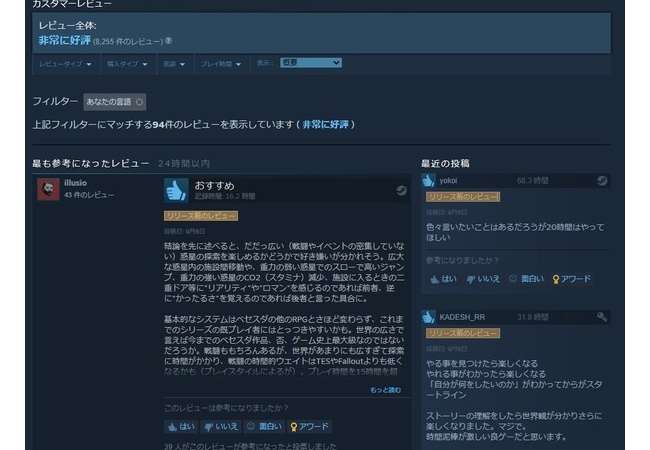The image size is (650, 450).
Task: Click the thumbs-up icon beside yokoi's name
Action: [x=428, y=181]
